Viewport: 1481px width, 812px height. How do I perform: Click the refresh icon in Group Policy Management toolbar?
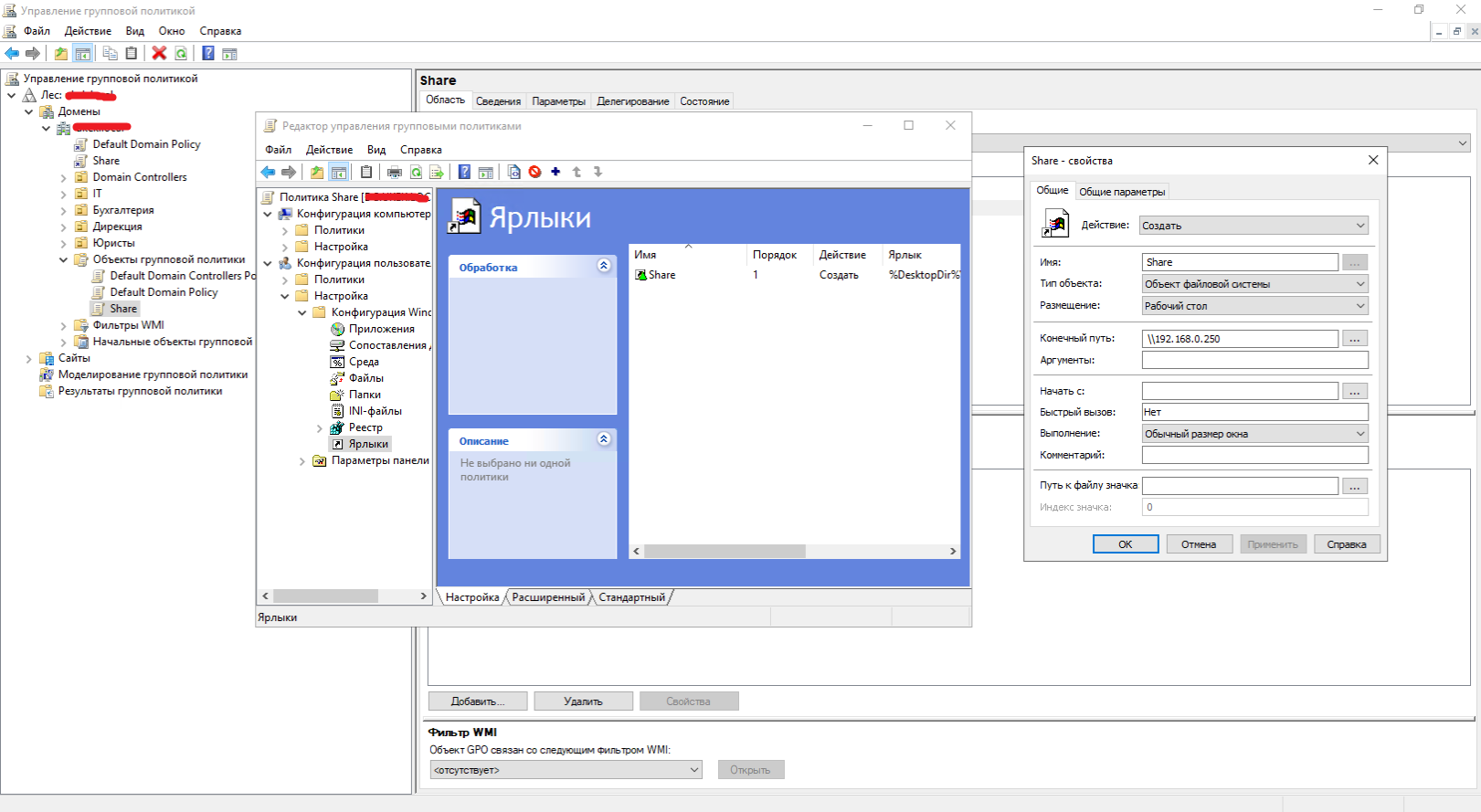click(x=181, y=54)
